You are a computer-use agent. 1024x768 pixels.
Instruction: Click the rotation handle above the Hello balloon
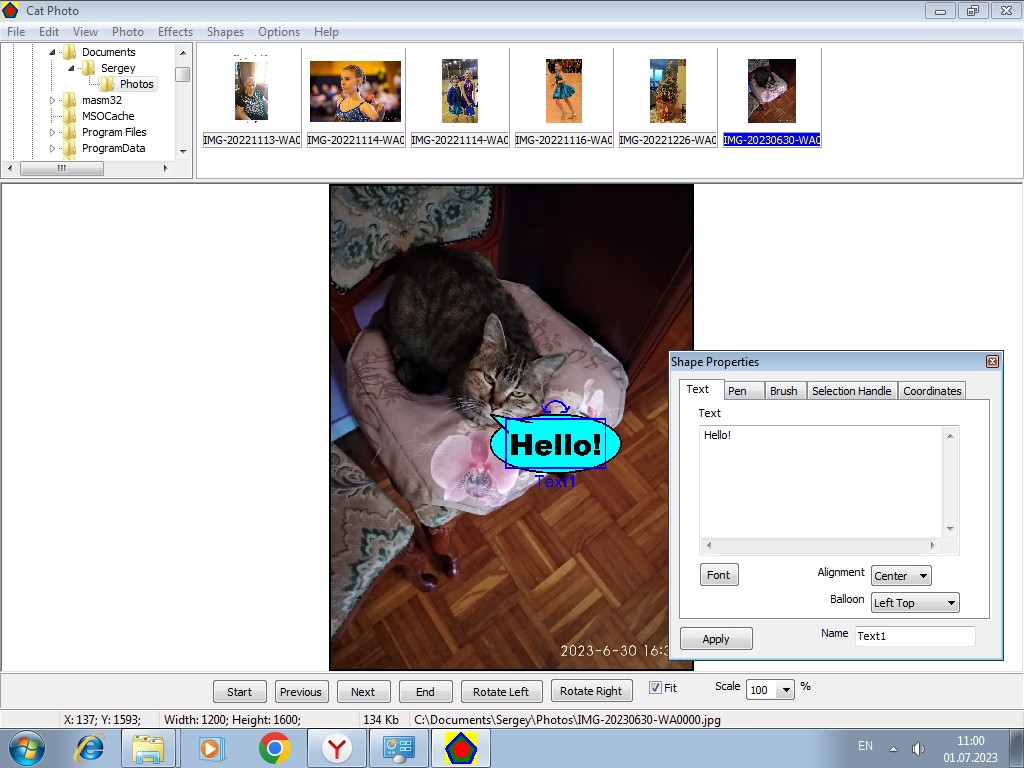(555, 408)
